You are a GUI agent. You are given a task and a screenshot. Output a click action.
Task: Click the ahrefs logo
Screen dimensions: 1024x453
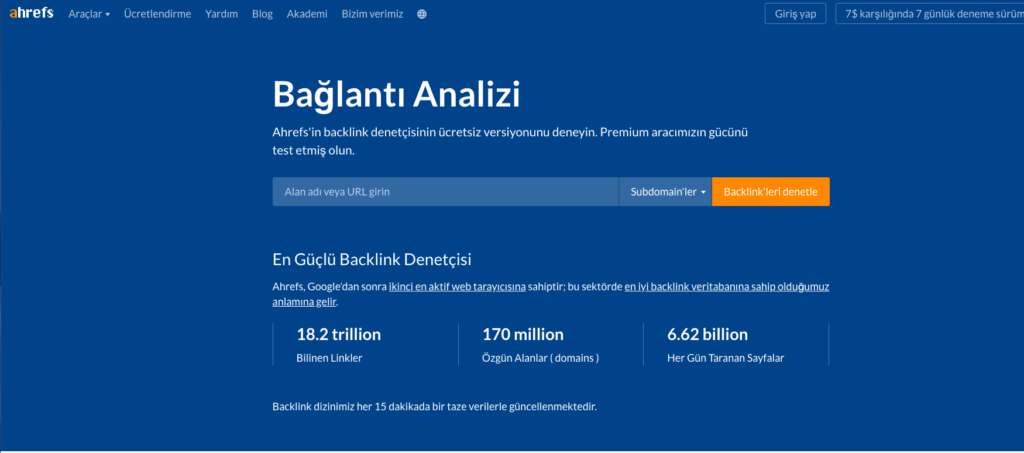pos(31,13)
